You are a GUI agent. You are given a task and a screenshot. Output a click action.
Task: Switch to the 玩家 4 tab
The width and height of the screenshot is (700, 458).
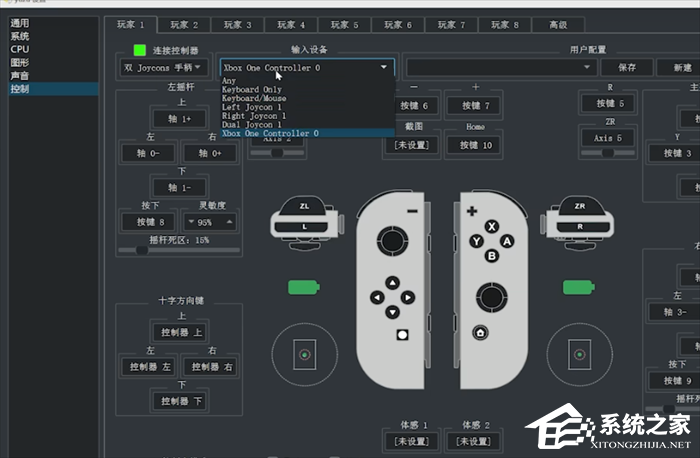291,25
